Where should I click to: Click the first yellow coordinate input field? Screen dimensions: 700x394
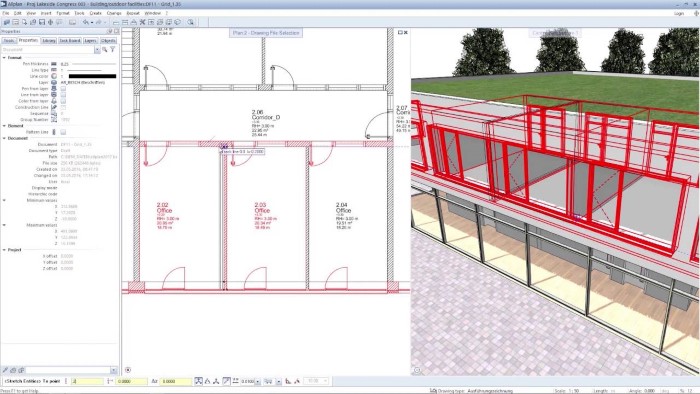click(88, 382)
